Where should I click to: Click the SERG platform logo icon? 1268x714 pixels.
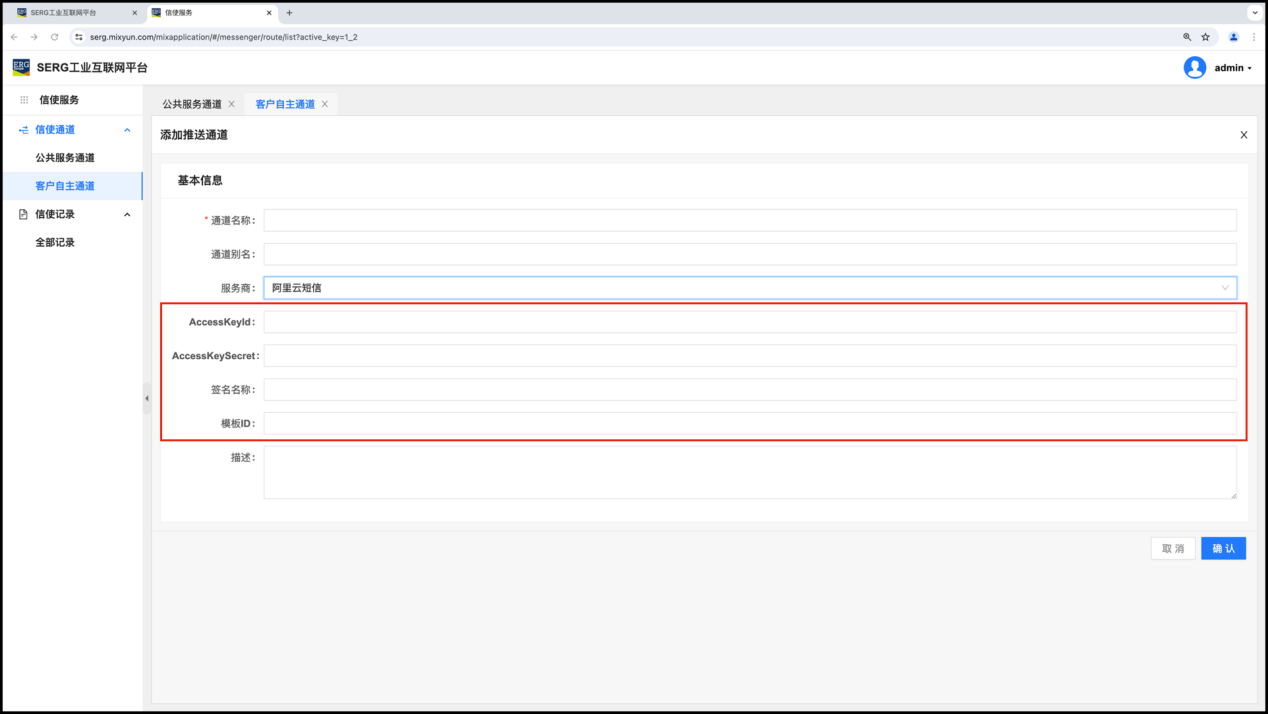click(x=21, y=67)
